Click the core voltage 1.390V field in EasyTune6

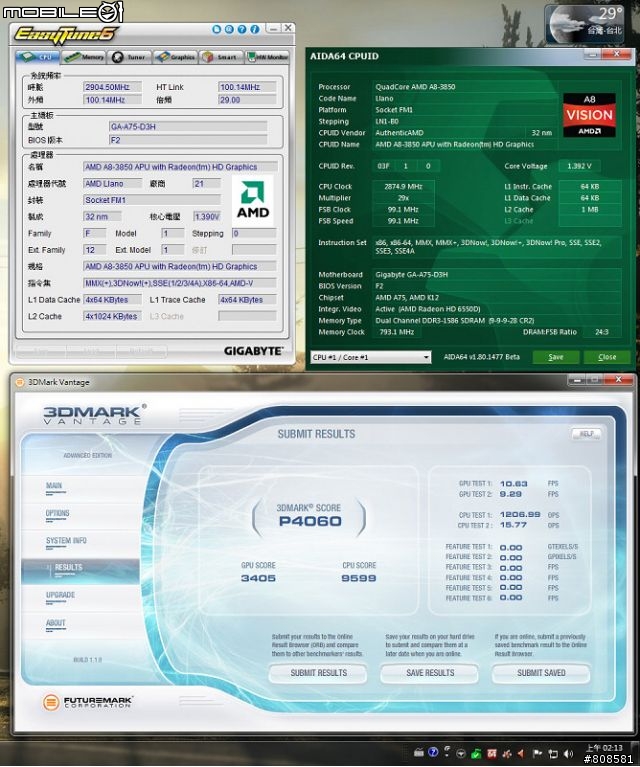[x=206, y=217]
